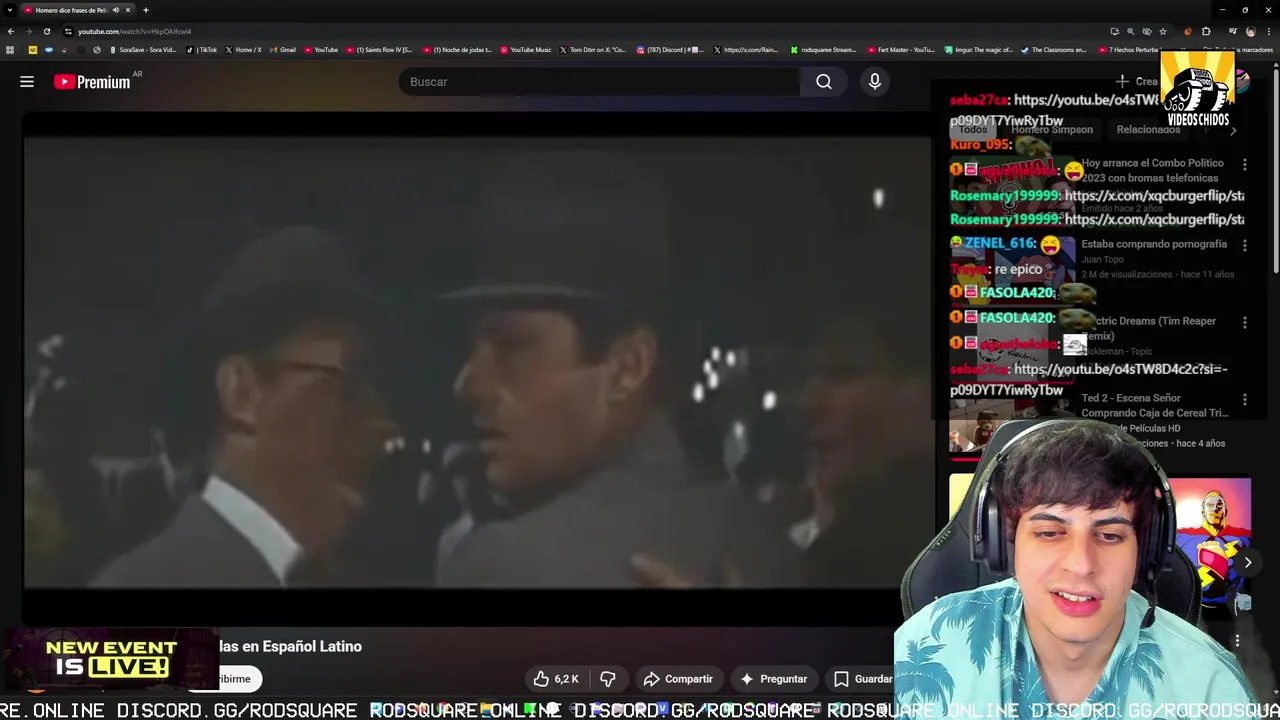
Task: Open the YouTube hamburger guide menu
Action: (27, 82)
